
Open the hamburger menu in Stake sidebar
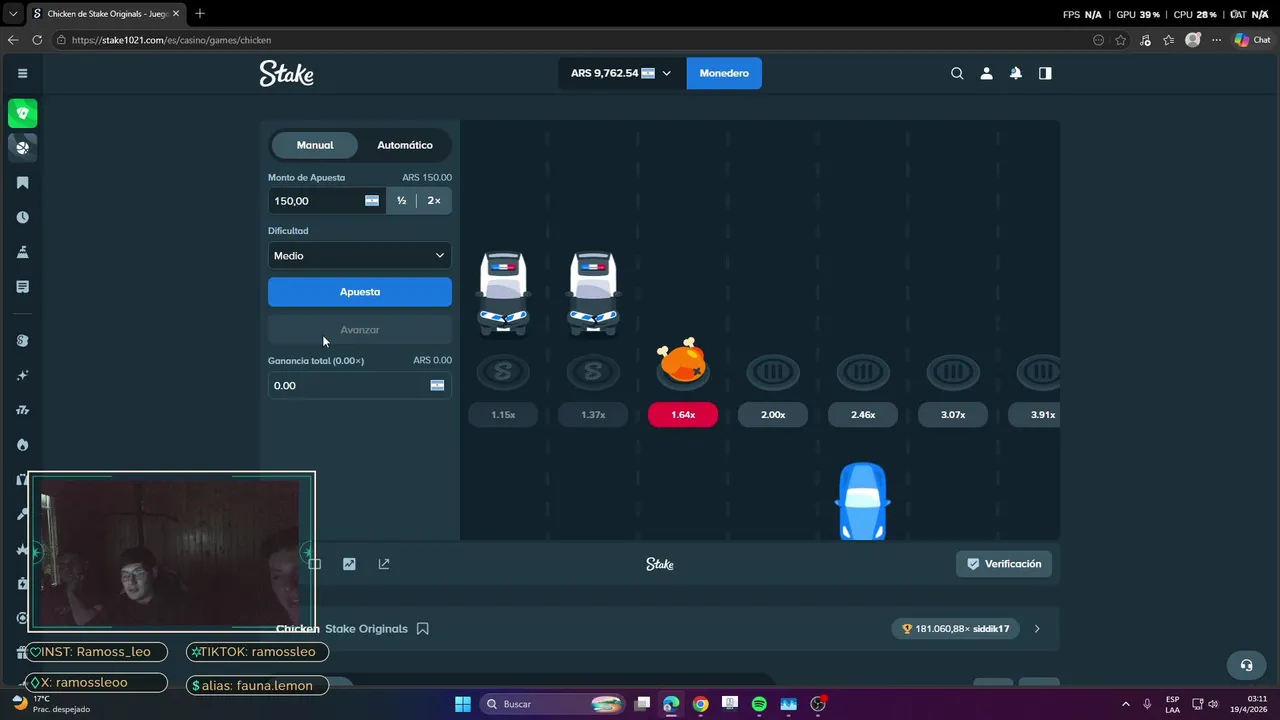tap(22, 73)
